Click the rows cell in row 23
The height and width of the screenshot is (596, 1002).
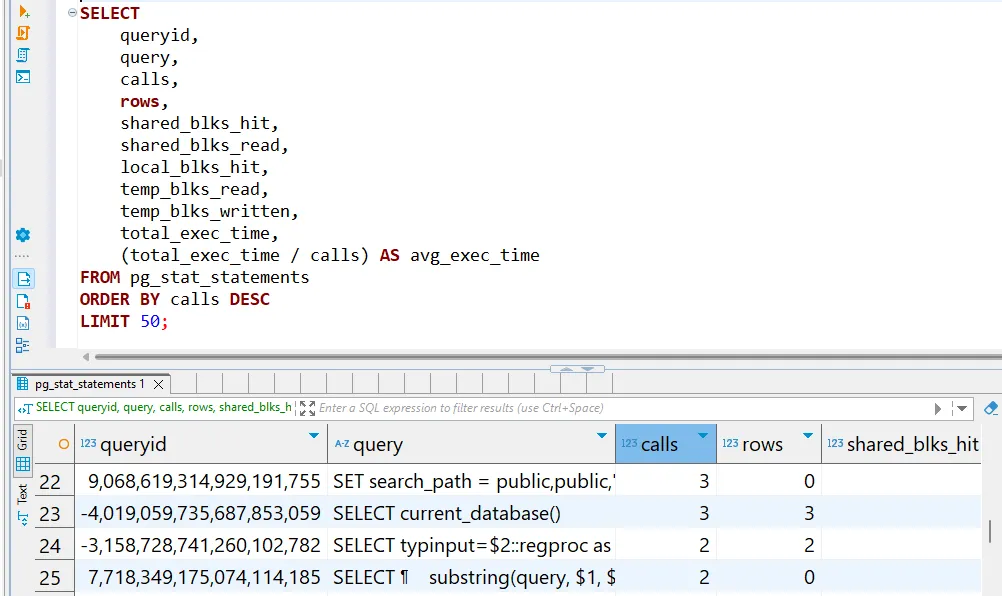[769, 513]
